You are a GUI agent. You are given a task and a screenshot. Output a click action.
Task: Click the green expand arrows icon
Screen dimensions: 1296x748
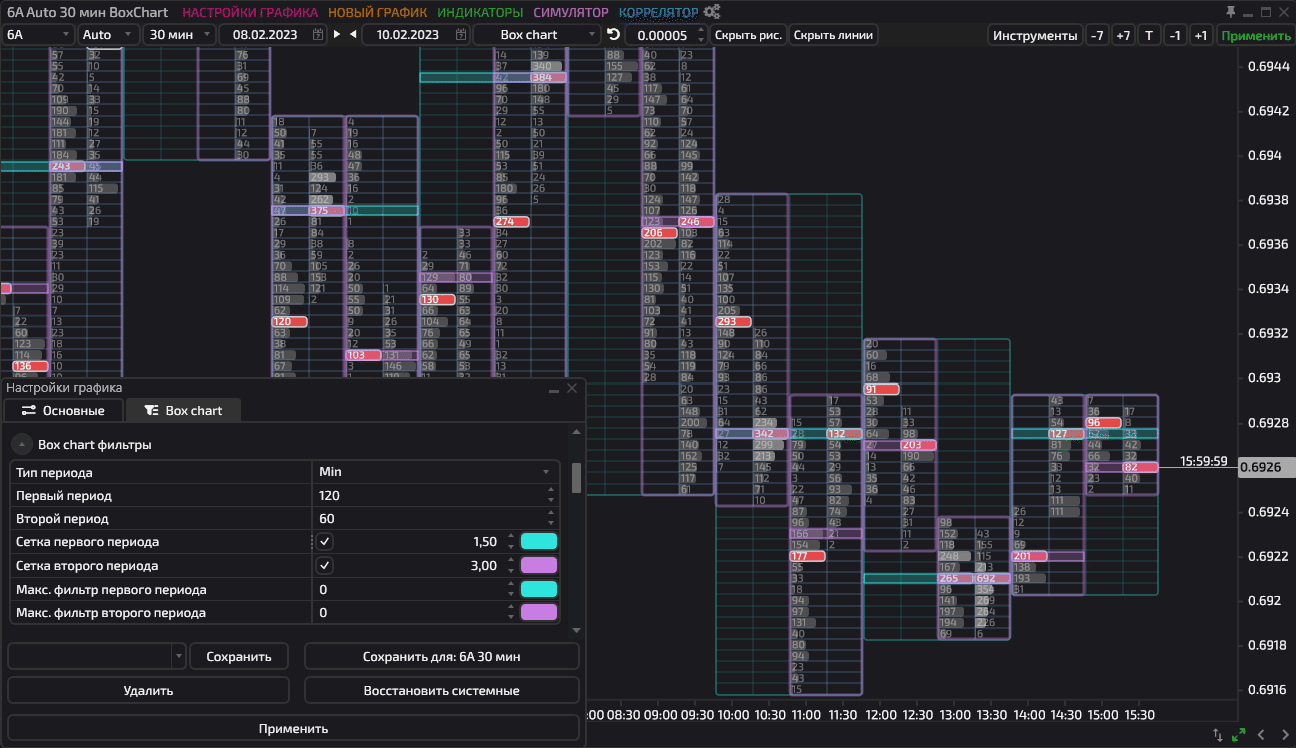[1239, 735]
